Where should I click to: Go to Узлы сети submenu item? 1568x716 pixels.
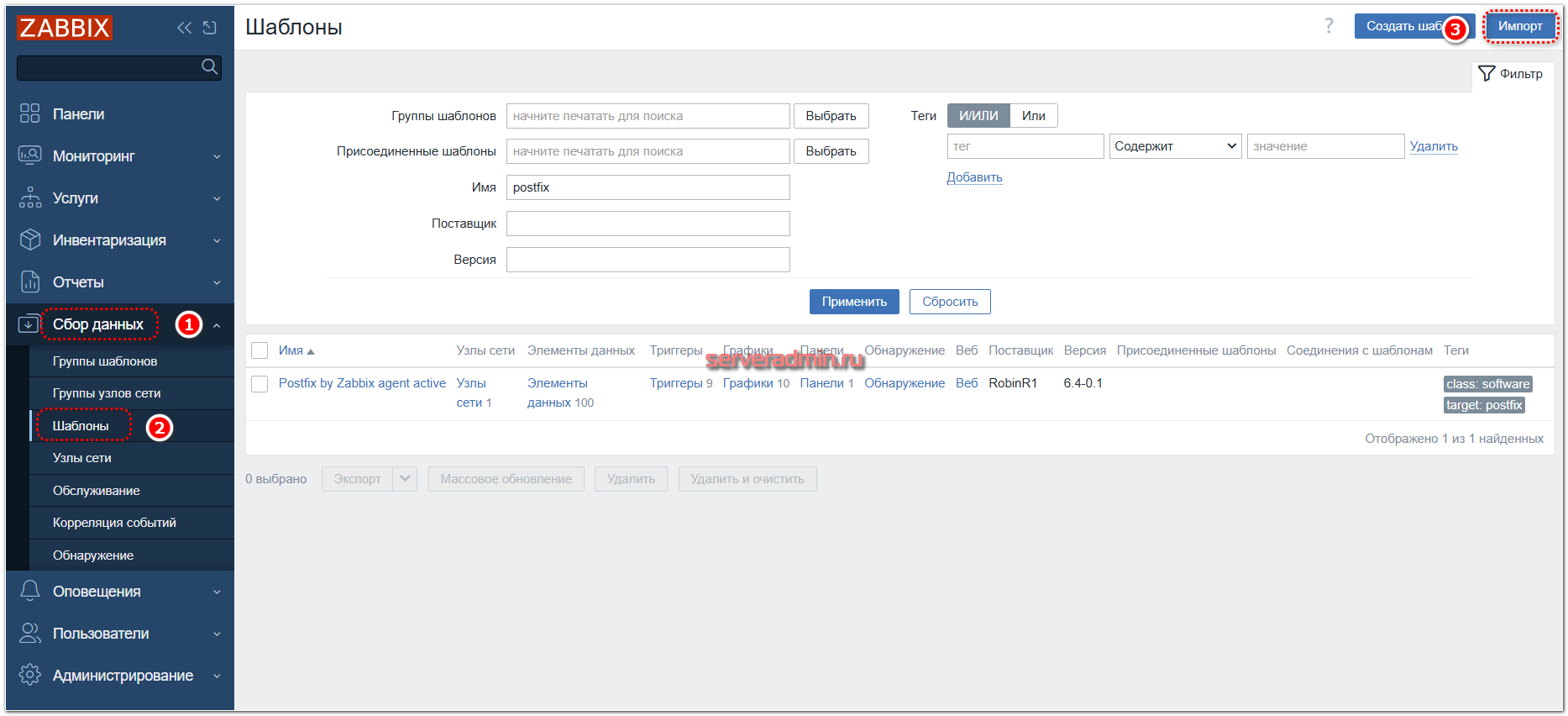(x=82, y=458)
